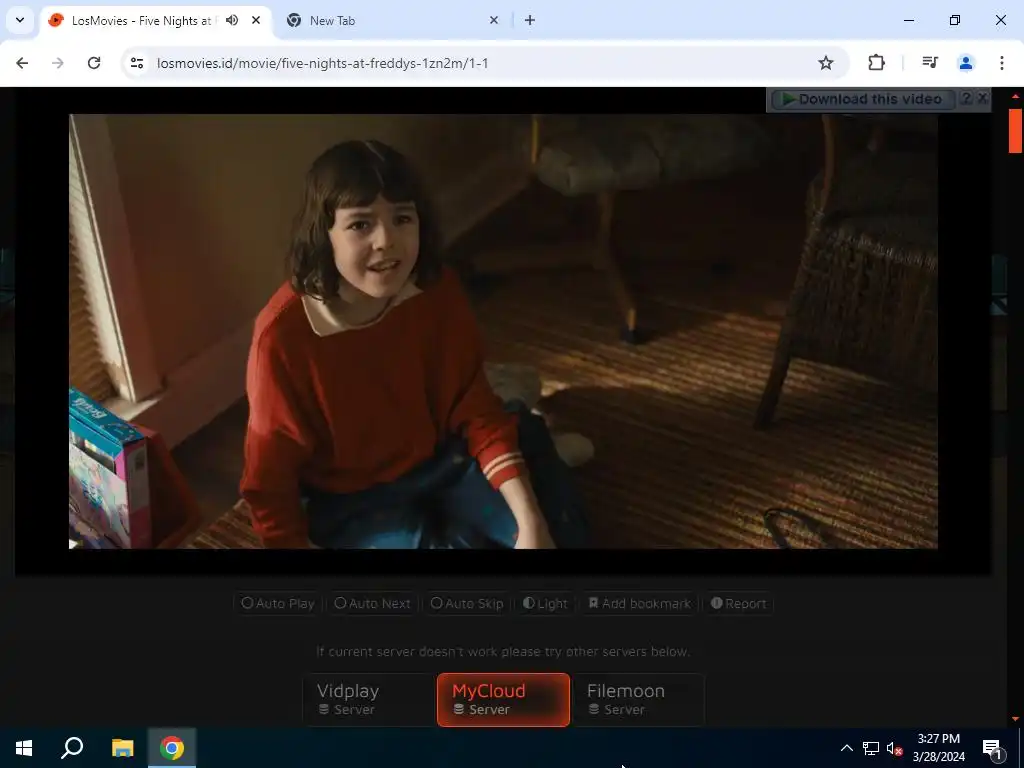Open a new browser tab with plus
This screenshot has width=1024, height=768.
tap(530, 20)
